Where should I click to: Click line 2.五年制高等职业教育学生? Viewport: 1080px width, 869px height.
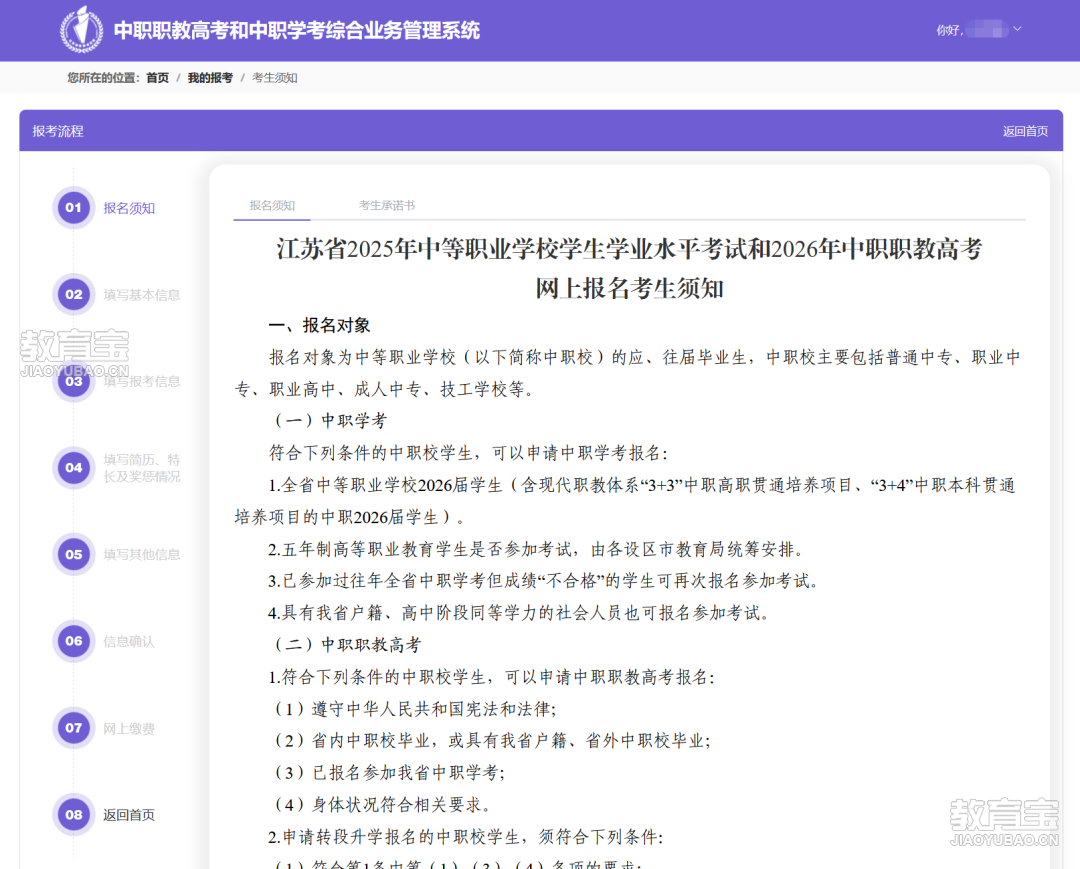[x=536, y=549]
